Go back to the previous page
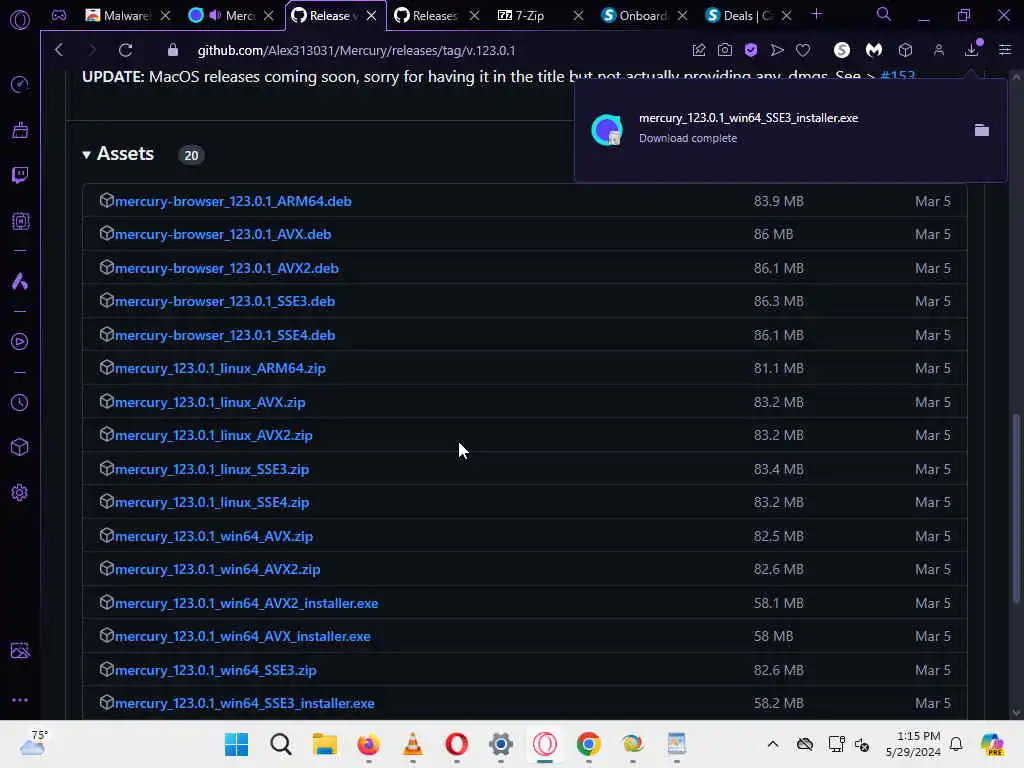 pyautogui.click(x=59, y=50)
